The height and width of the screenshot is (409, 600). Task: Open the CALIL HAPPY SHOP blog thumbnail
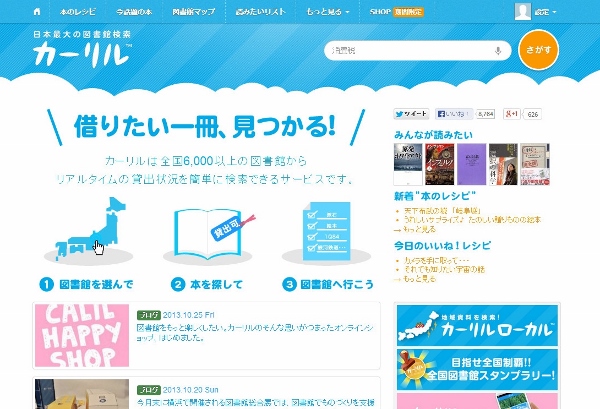click(x=82, y=336)
